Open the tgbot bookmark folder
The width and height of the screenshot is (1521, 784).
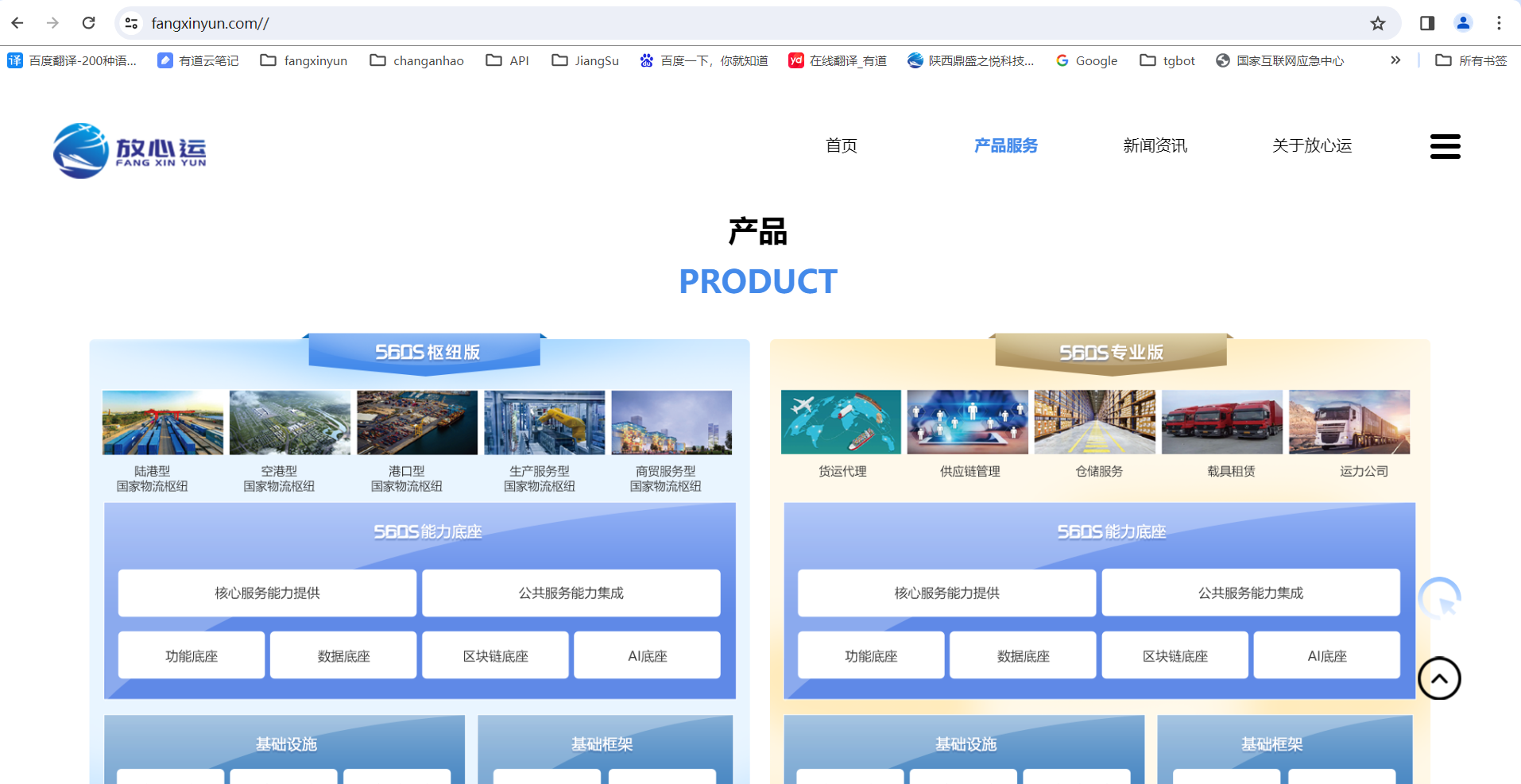pyautogui.click(x=1167, y=60)
